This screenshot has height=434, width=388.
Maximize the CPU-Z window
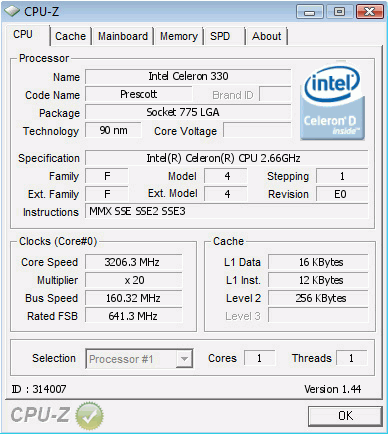coord(340,12)
